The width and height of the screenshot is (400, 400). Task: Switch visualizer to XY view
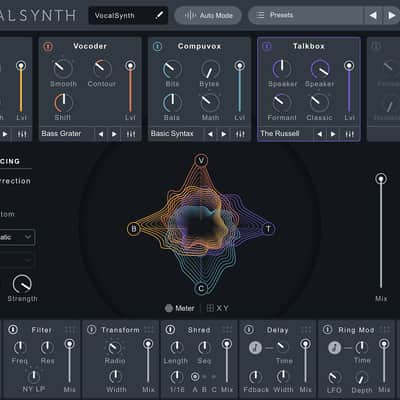click(x=218, y=308)
